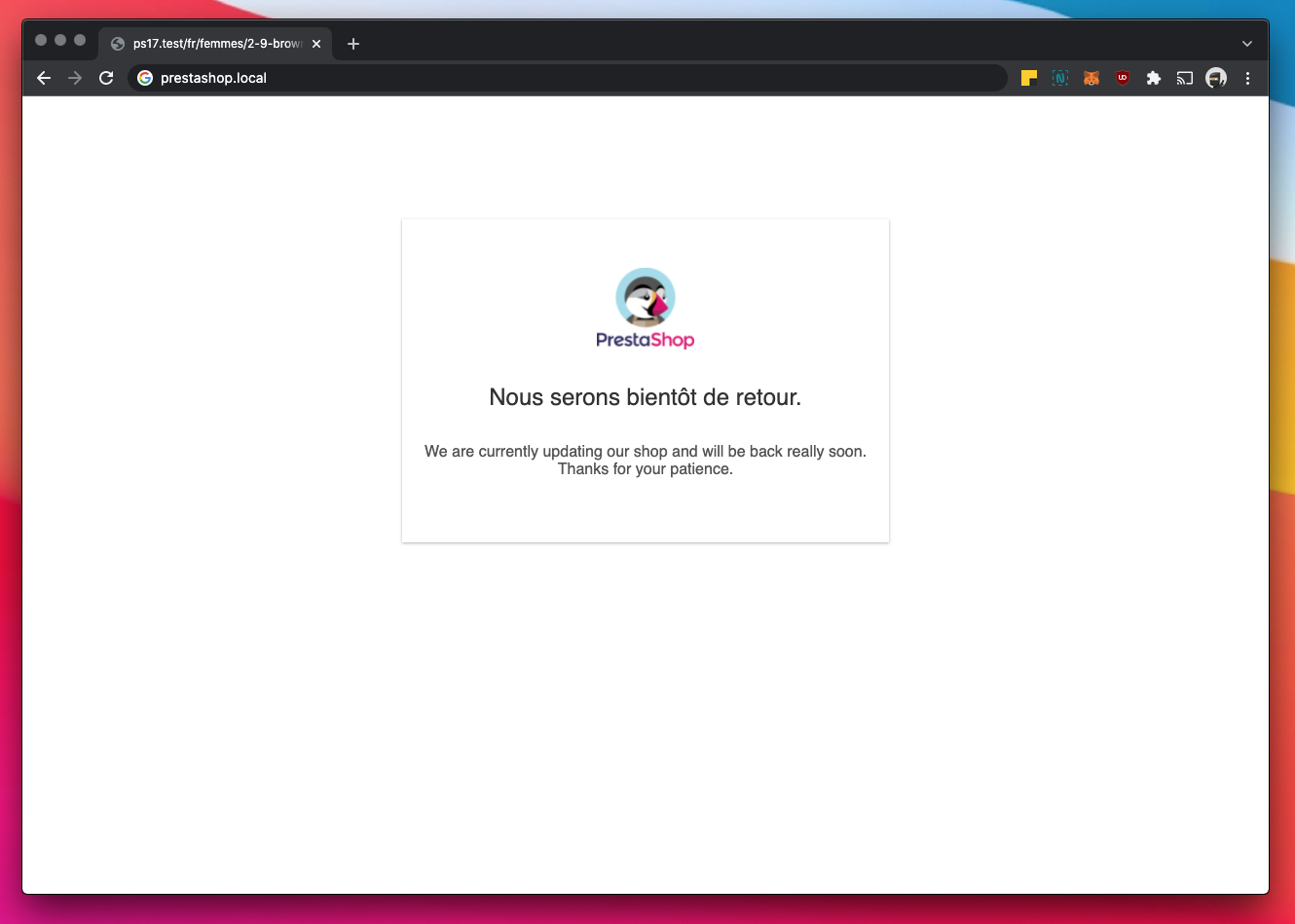Click the Cast screen icon

point(1185,78)
